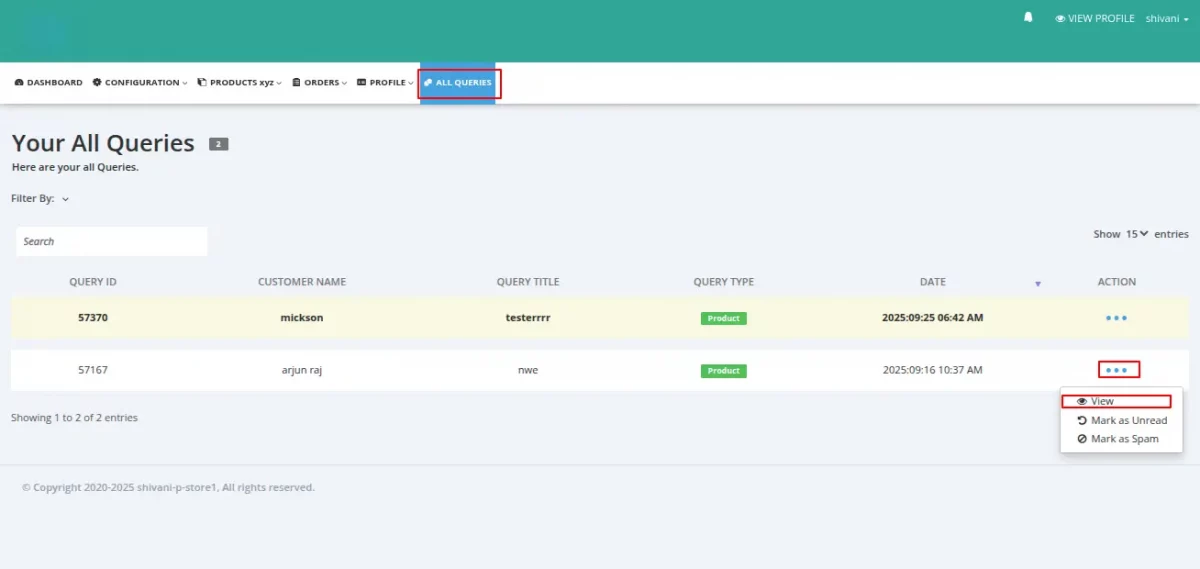Focus the Search input field
The width and height of the screenshot is (1200, 569).
[x=111, y=241]
